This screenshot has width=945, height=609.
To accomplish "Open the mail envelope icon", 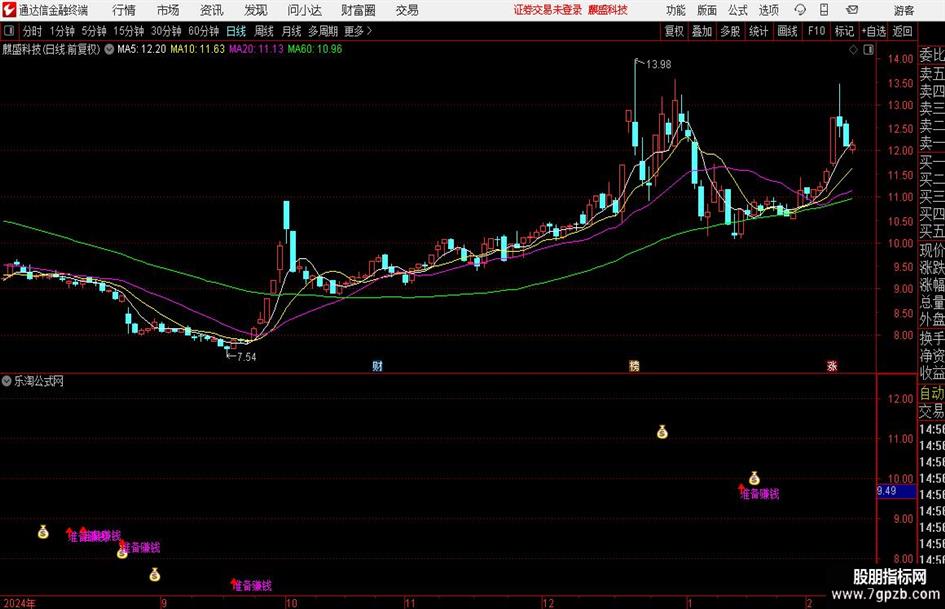I will (x=852, y=10).
